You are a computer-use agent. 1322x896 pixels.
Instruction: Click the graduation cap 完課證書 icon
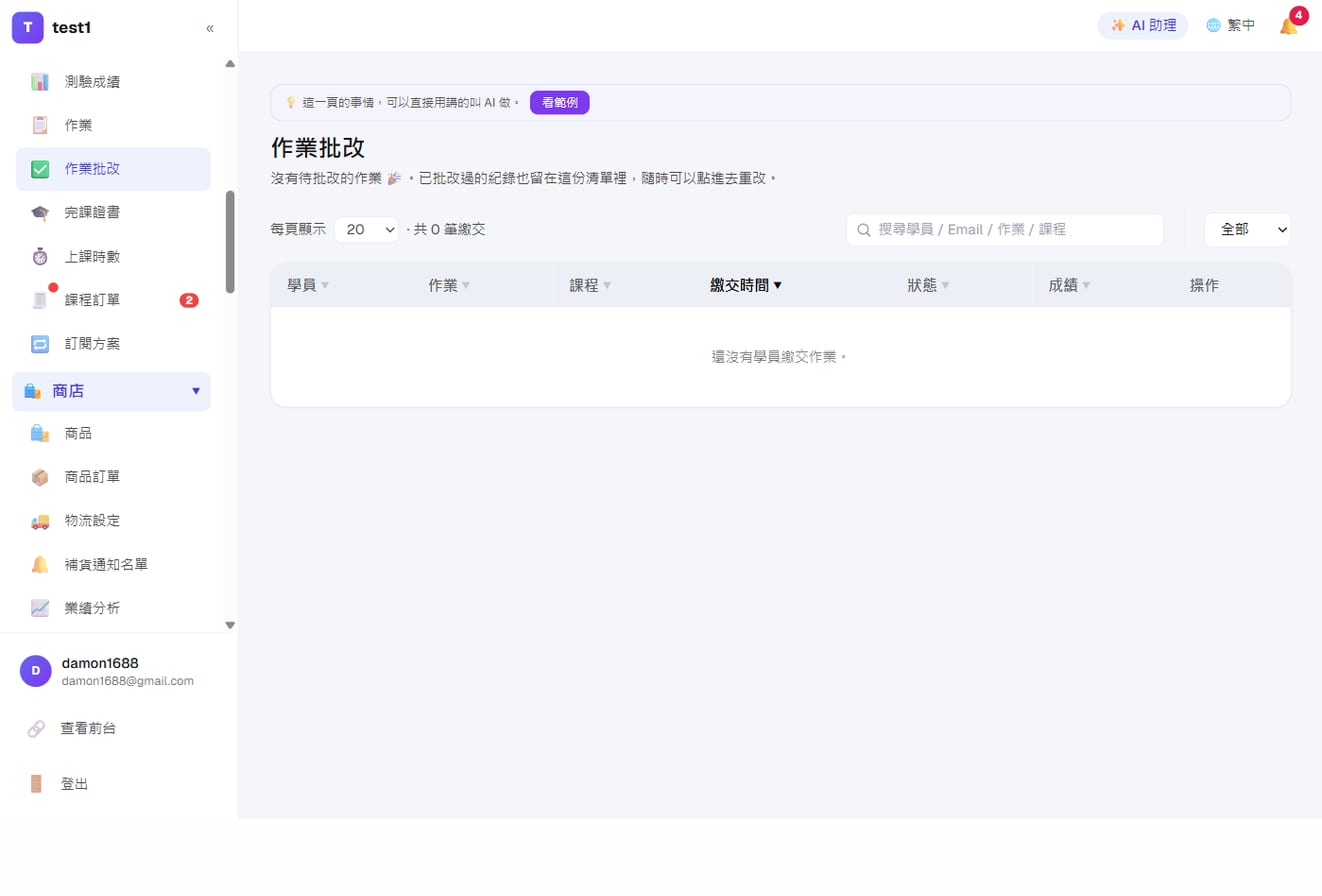coord(40,213)
